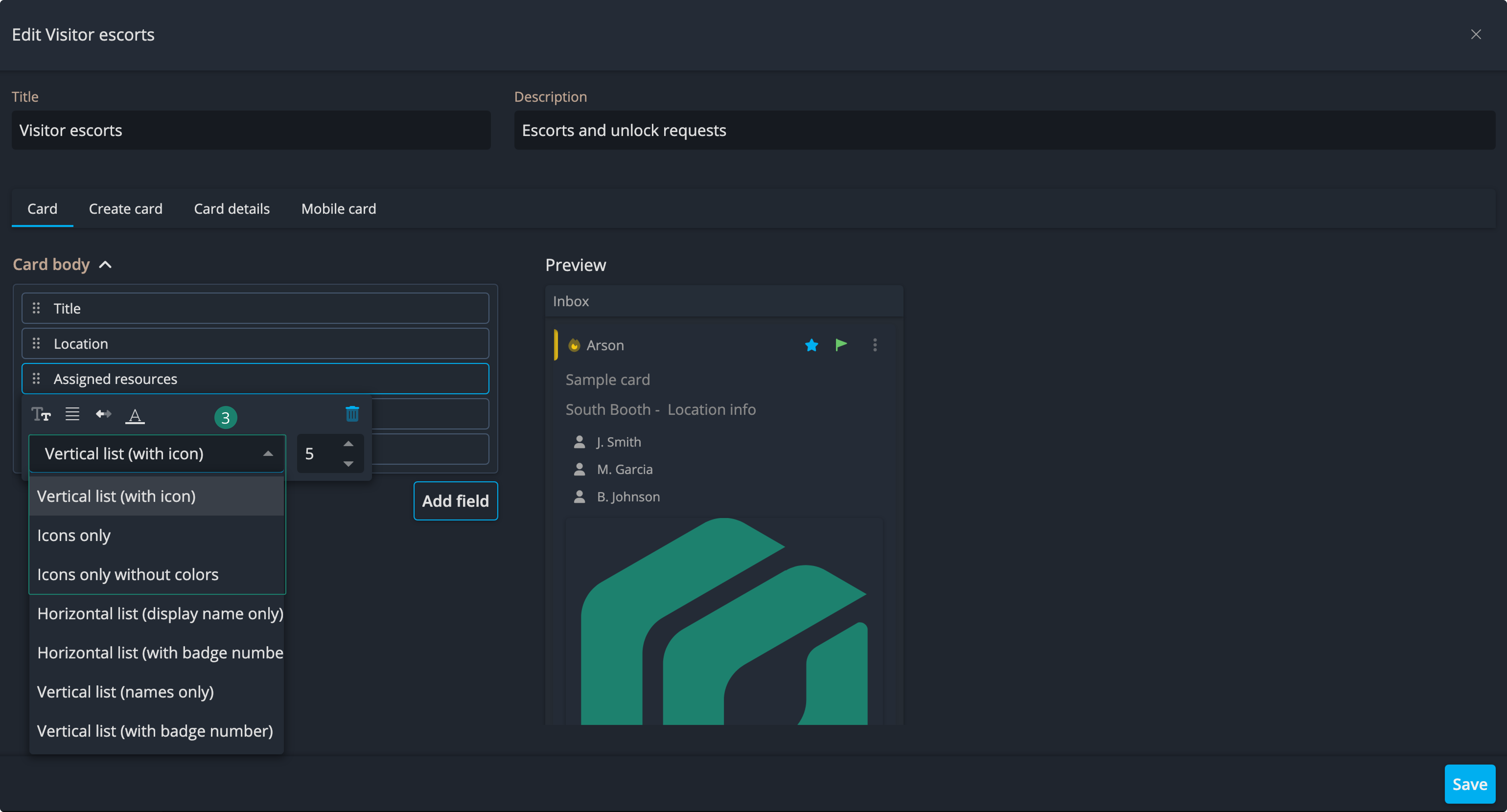The image size is (1507, 812).
Task: Open the three-dot menu on Arson card
Action: [875, 345]
